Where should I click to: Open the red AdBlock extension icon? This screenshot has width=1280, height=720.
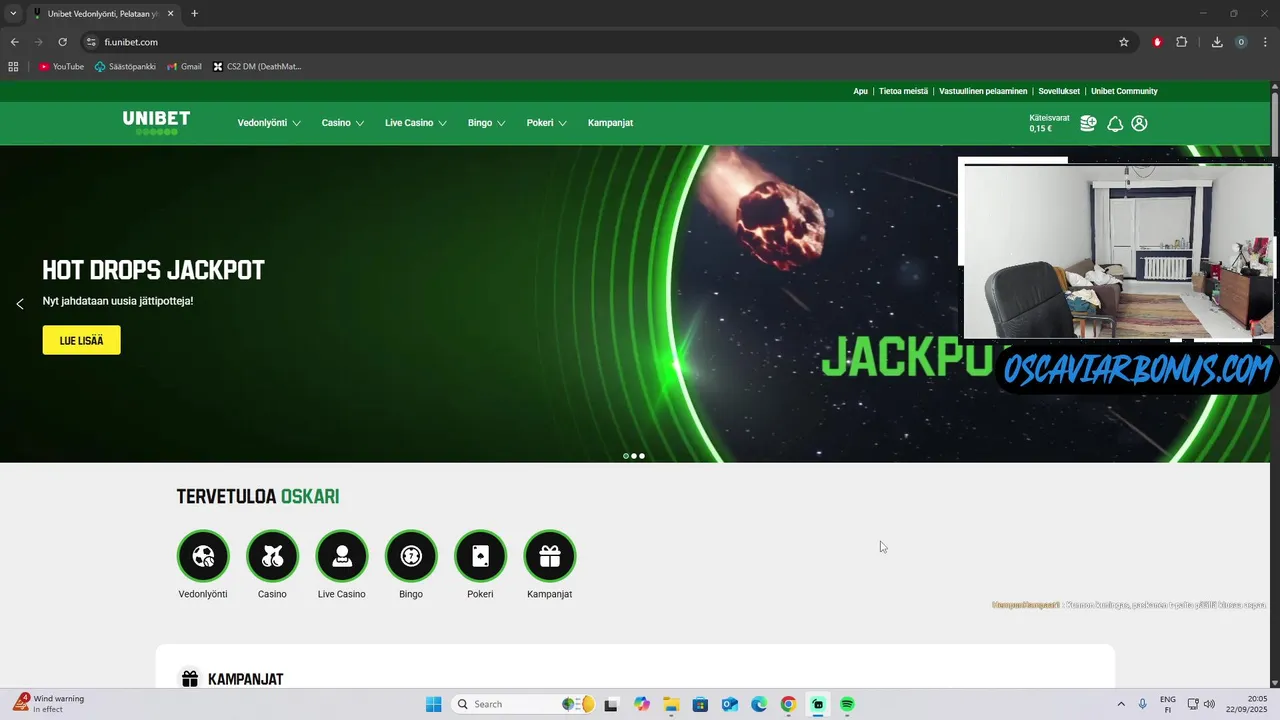pos(1157,42)
